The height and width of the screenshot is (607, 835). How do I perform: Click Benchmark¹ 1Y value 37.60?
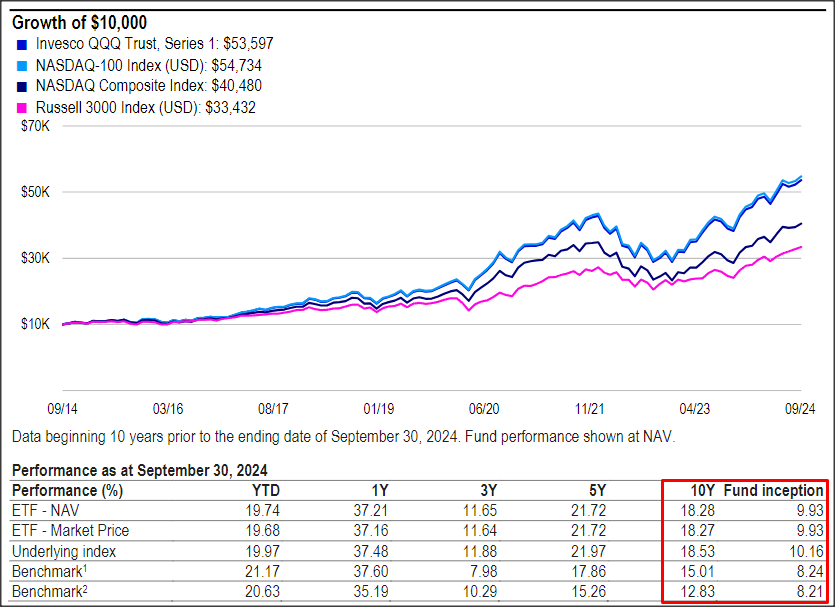(x=371, y=571)
